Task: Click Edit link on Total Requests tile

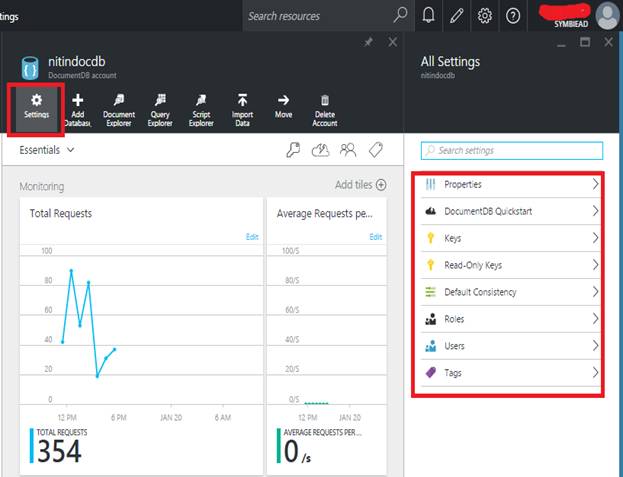Action: point(252,237)
